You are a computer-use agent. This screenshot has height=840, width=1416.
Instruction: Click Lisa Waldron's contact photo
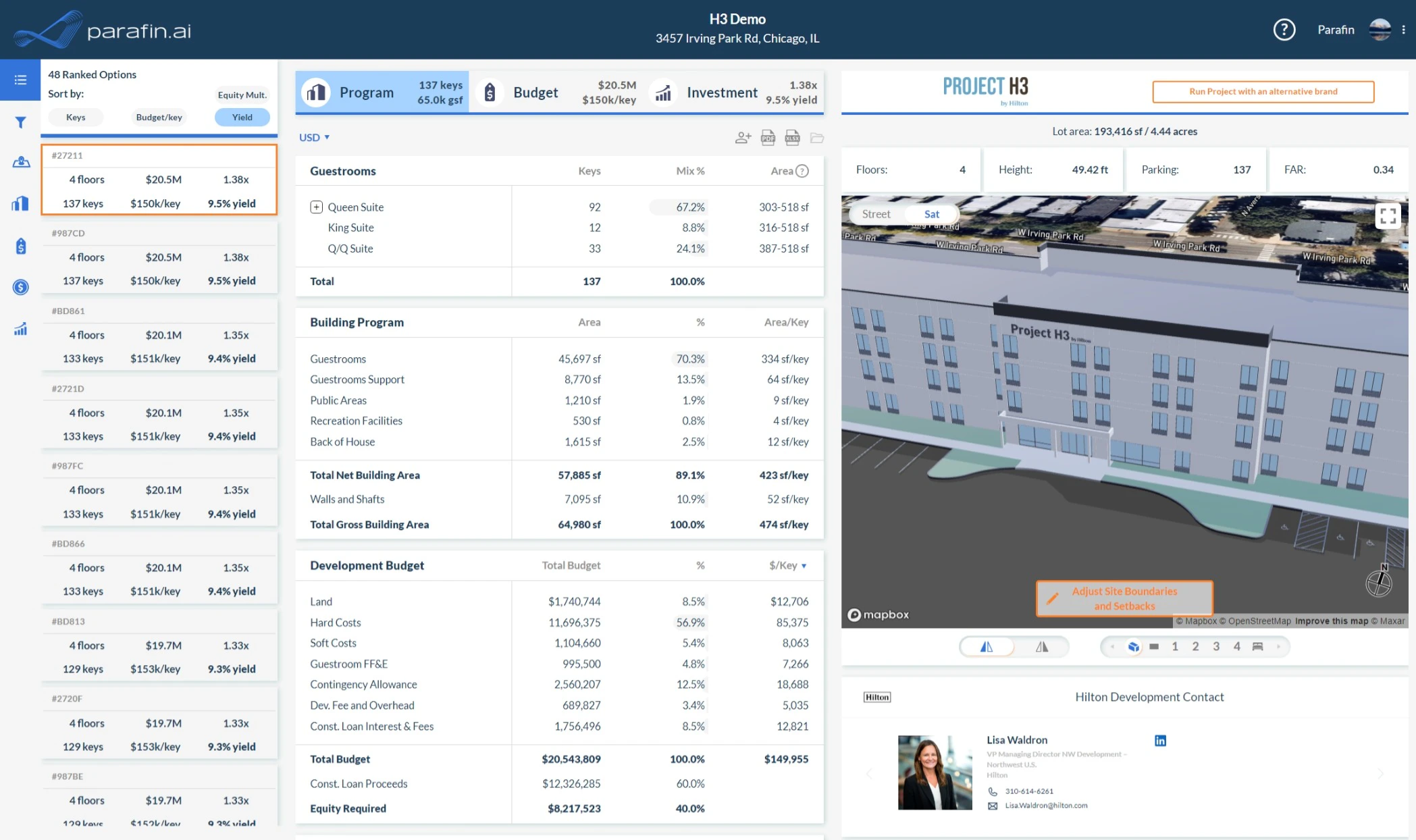point(935,772)
